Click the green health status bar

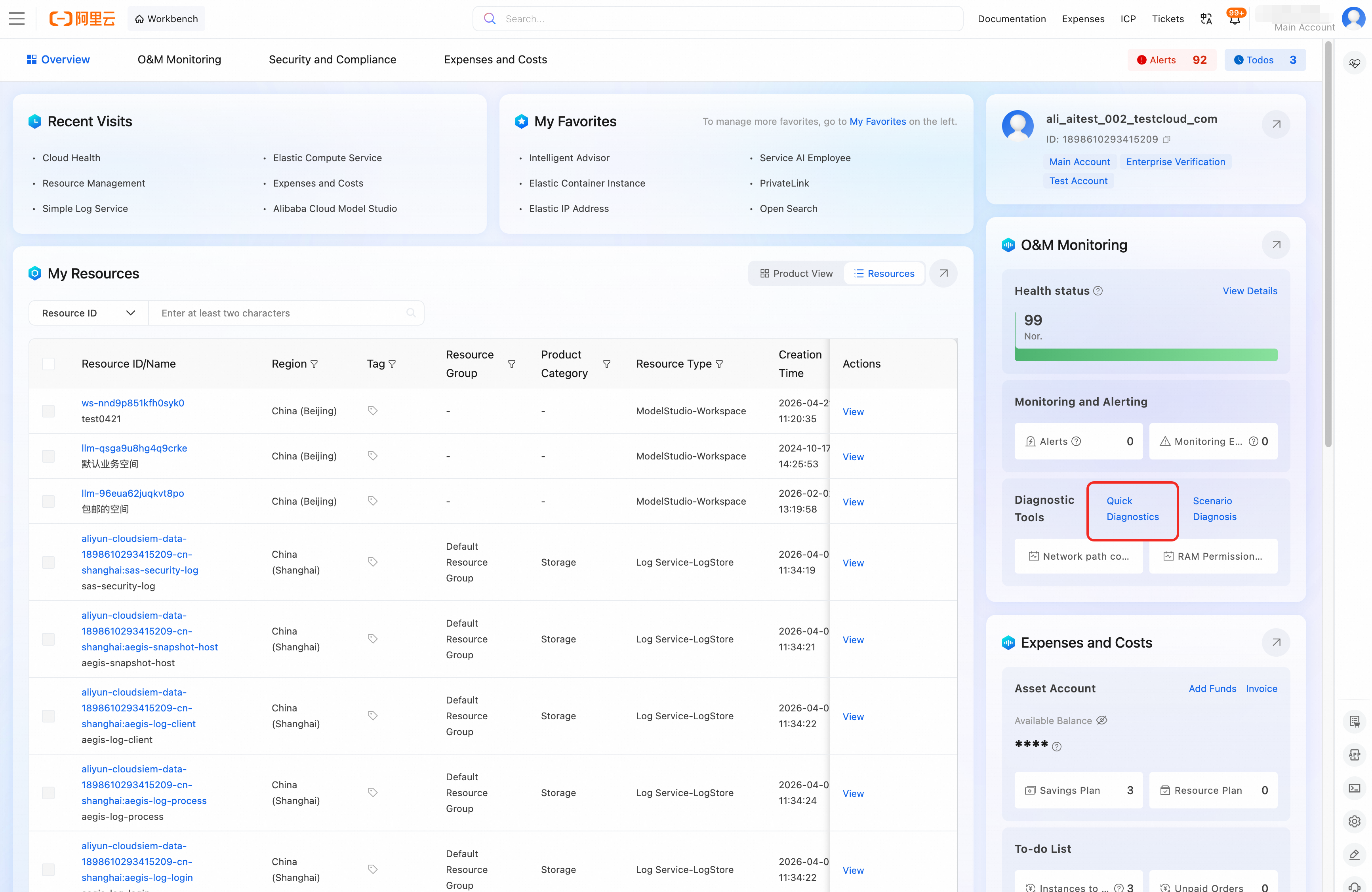(1145, 355)
